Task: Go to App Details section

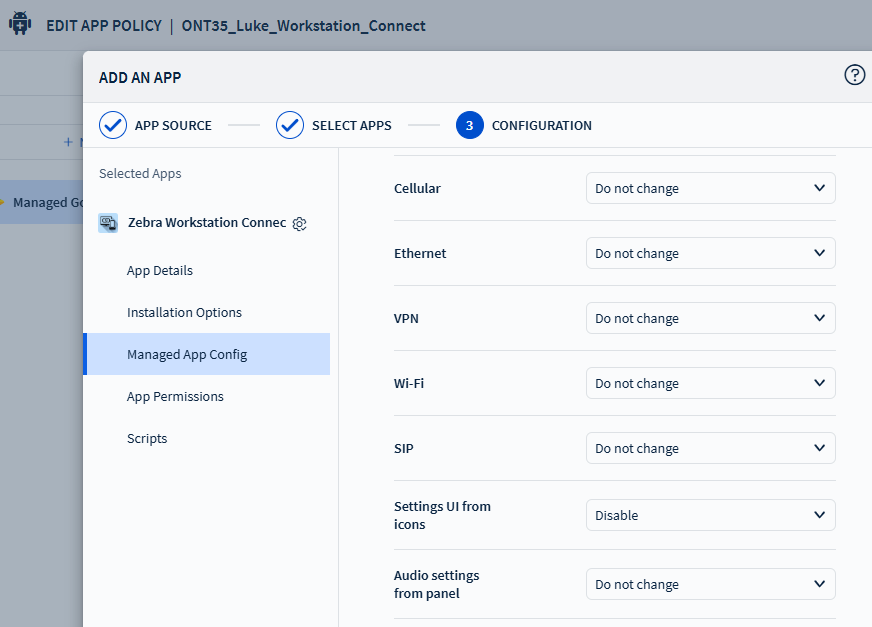Action: coord(160,270)
